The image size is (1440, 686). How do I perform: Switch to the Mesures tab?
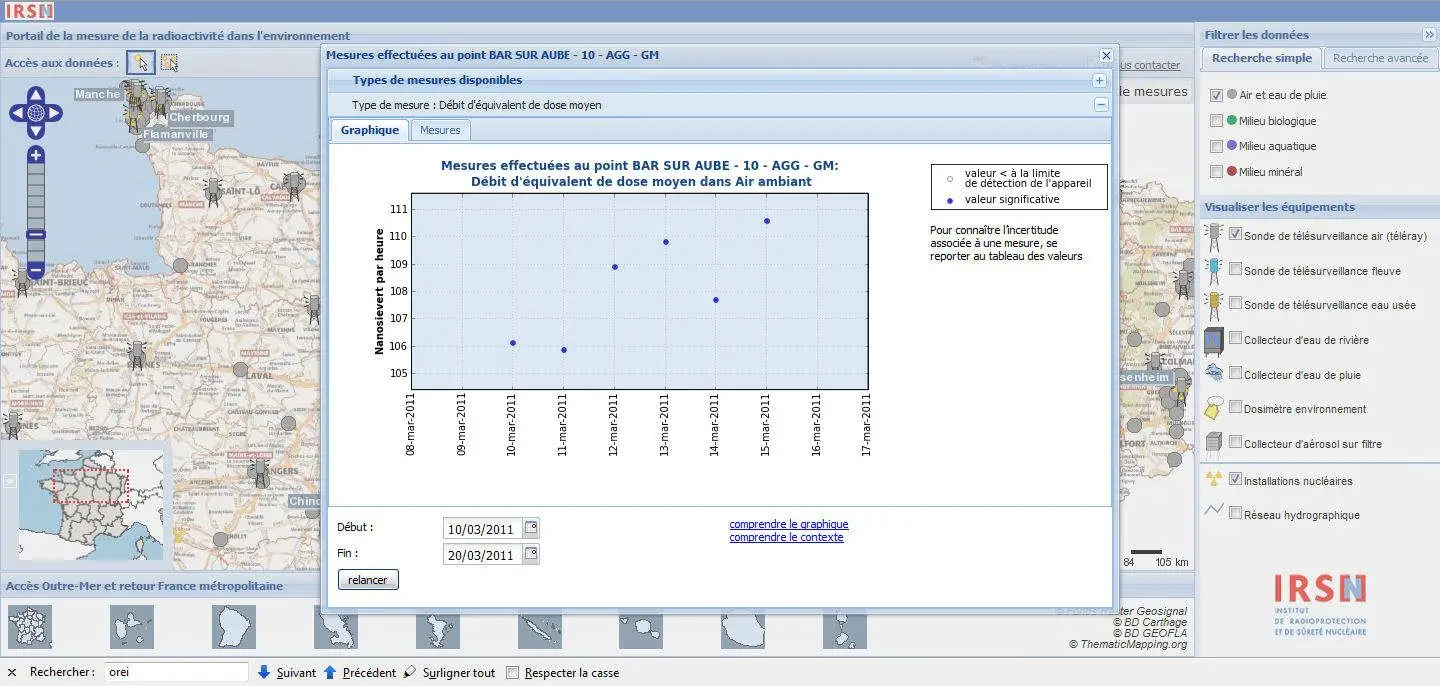(440, 130)
